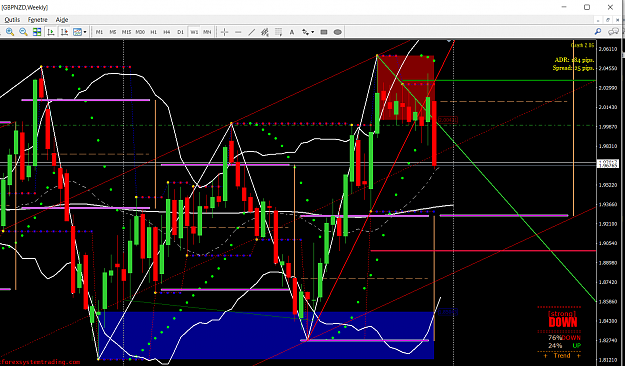Open the chat bubbles icon

point(613,31)
